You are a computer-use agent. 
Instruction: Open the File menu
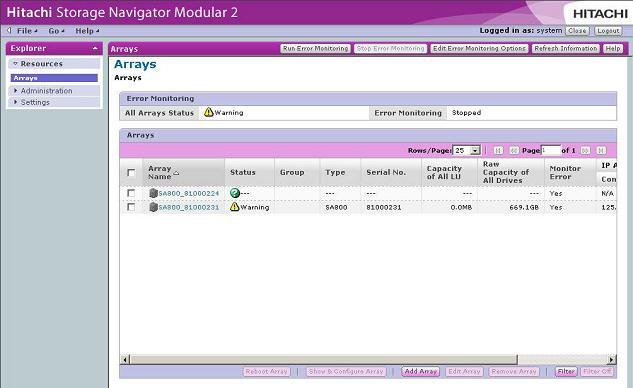point(27,31)
